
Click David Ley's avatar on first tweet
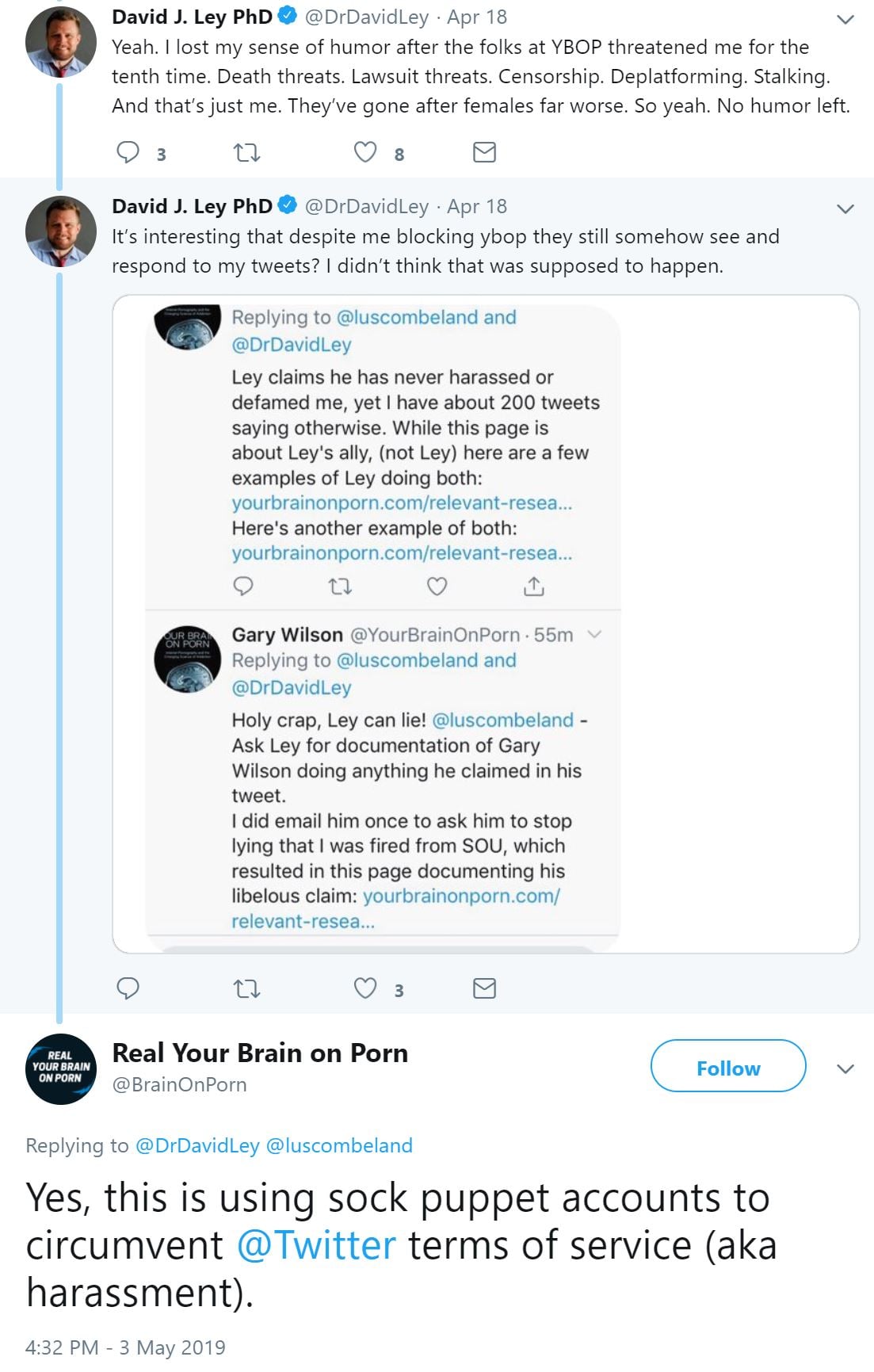(60, 42)
